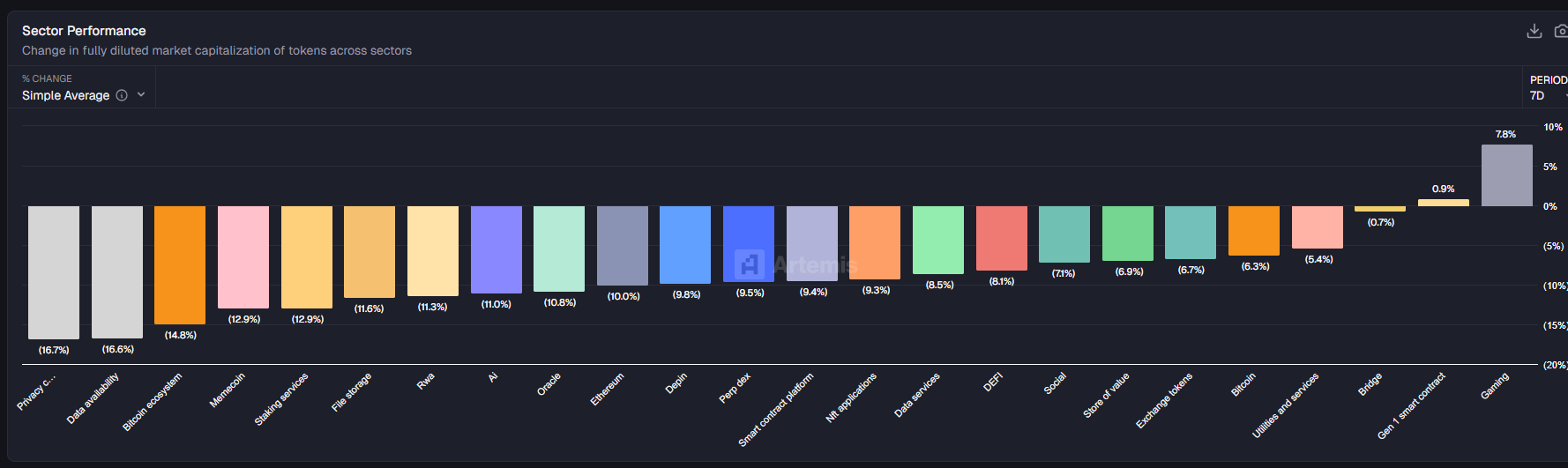
Task: Click the Sector Performance title
Action: (x=84, y=31)
